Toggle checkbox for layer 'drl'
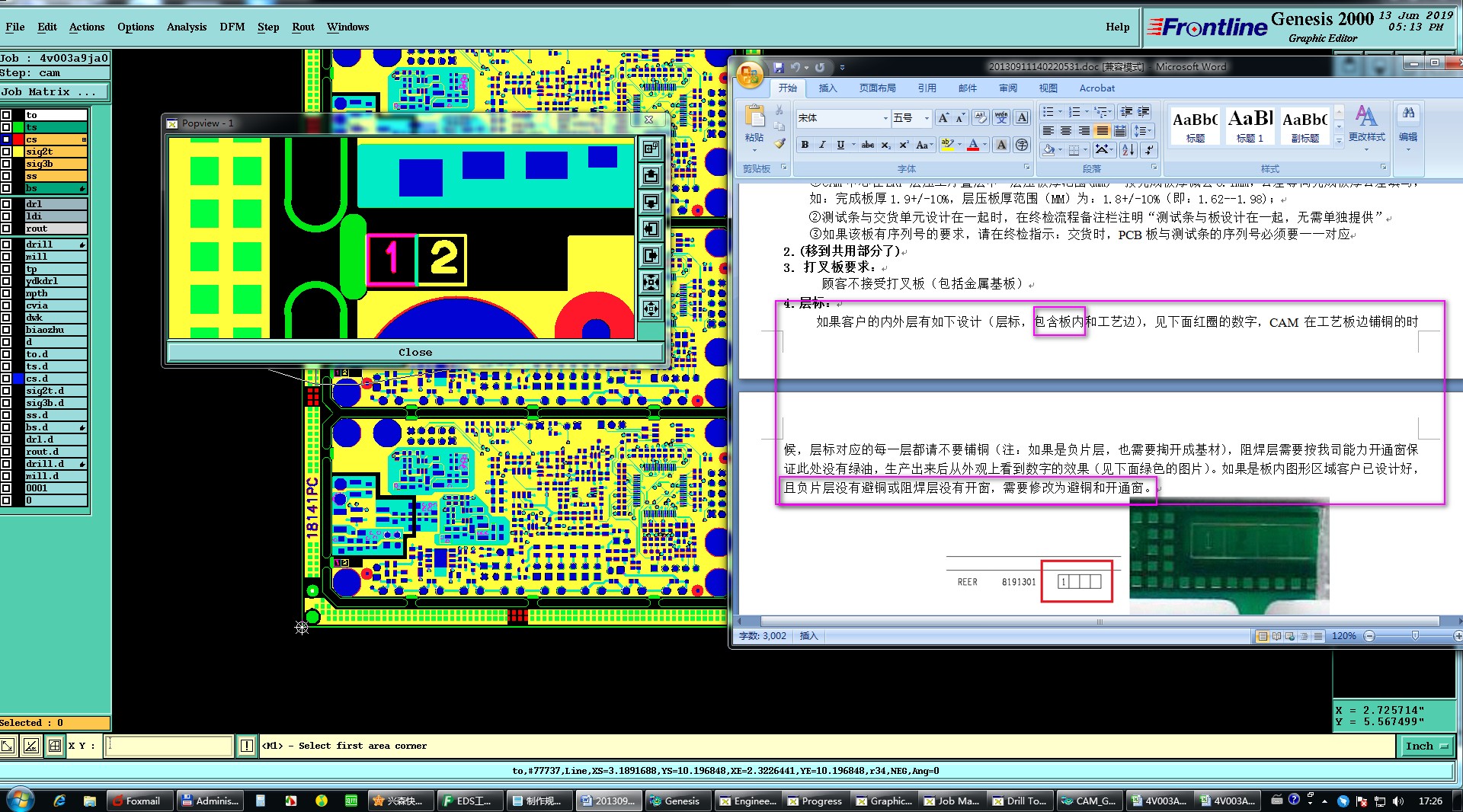The width and height of the screenshot is (1463, 812). tap(6, 204)
